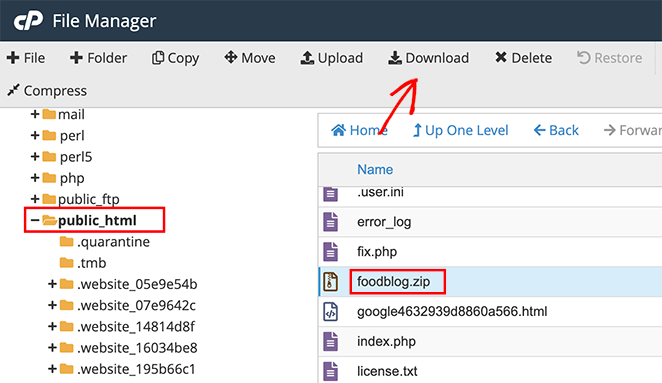Image resolution: width=662 pixels, height=383 pixels.
Task: Select the .user.ini file name
Action: (380, 192)
